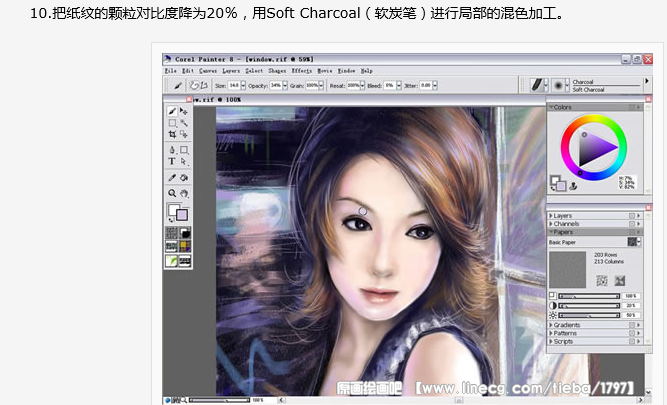
Task: Select the Shape Selection arrow tool
Action: [x=184, y=162]
